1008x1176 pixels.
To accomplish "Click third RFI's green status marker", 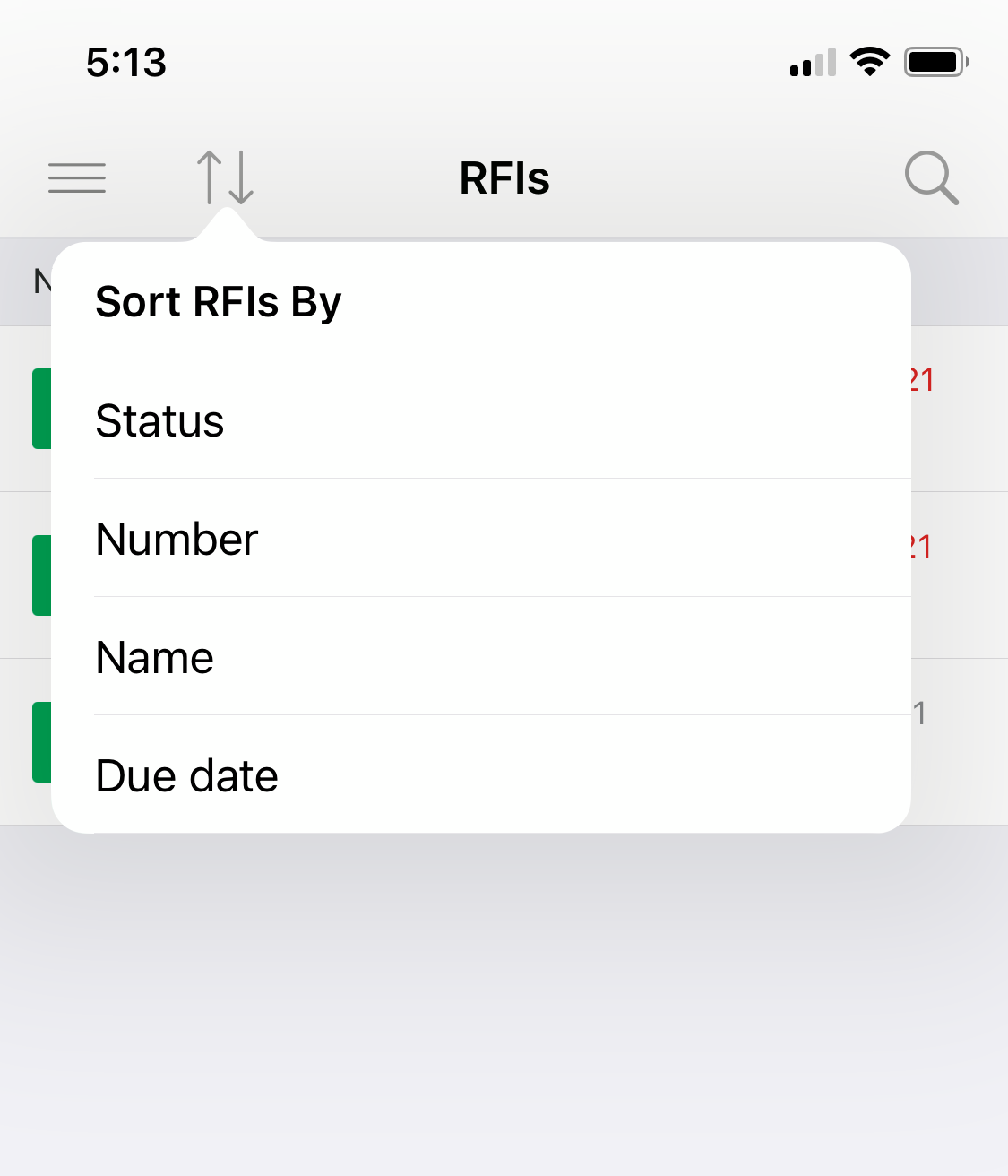I will (x=41, y=742).
